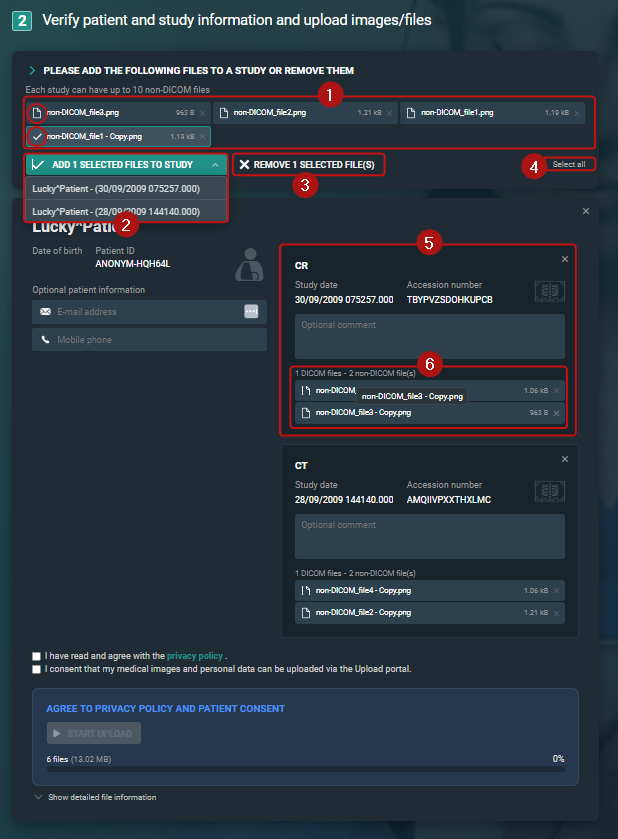
Task: Close the Lucky^Patient panel
Action: coord(586,211)
